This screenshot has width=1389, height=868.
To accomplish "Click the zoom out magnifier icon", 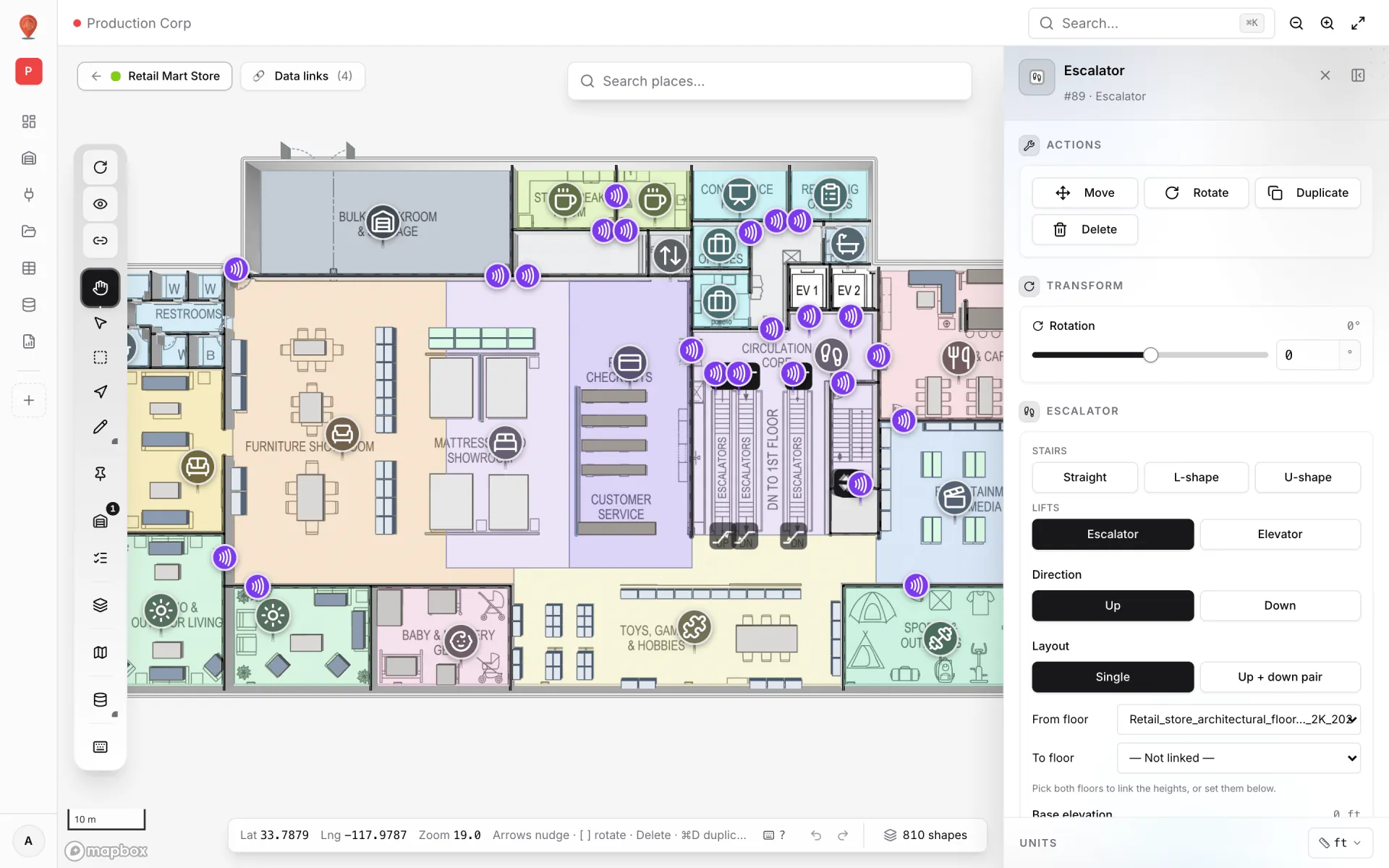I will [x=1296, y=23].
